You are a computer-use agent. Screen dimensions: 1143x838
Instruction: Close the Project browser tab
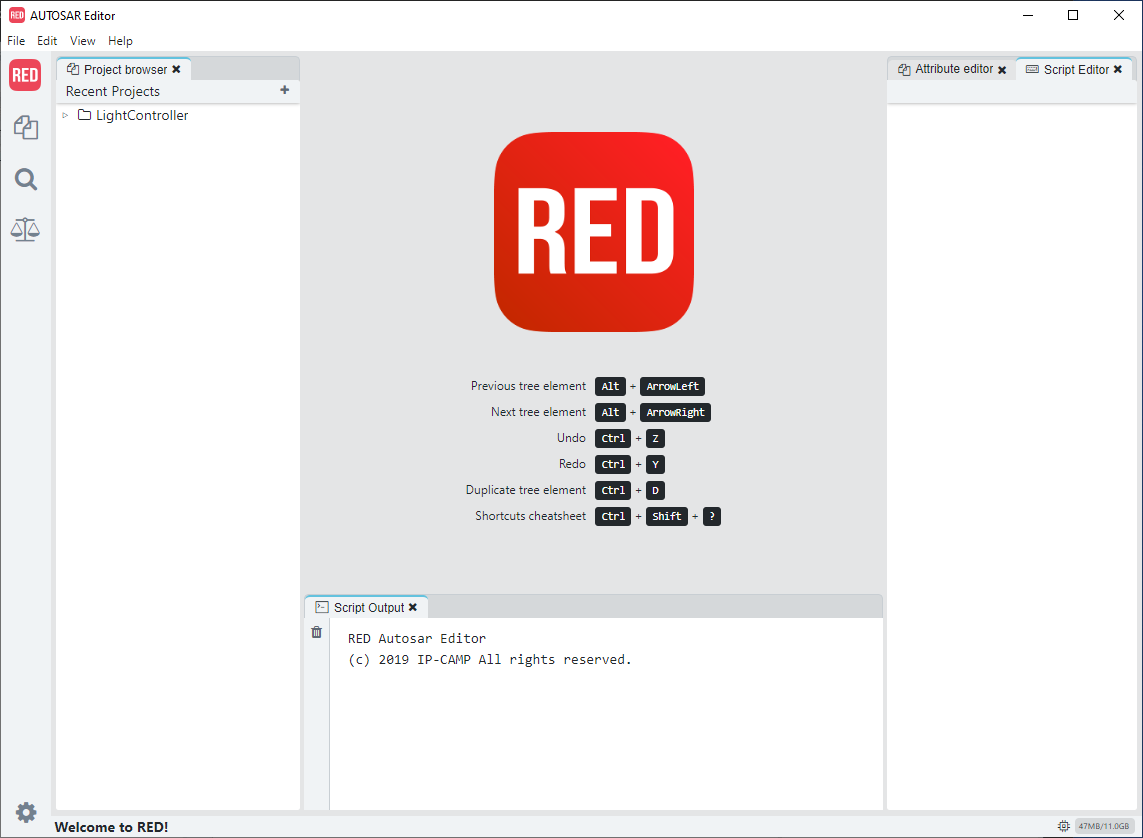(x=176, y=69)
